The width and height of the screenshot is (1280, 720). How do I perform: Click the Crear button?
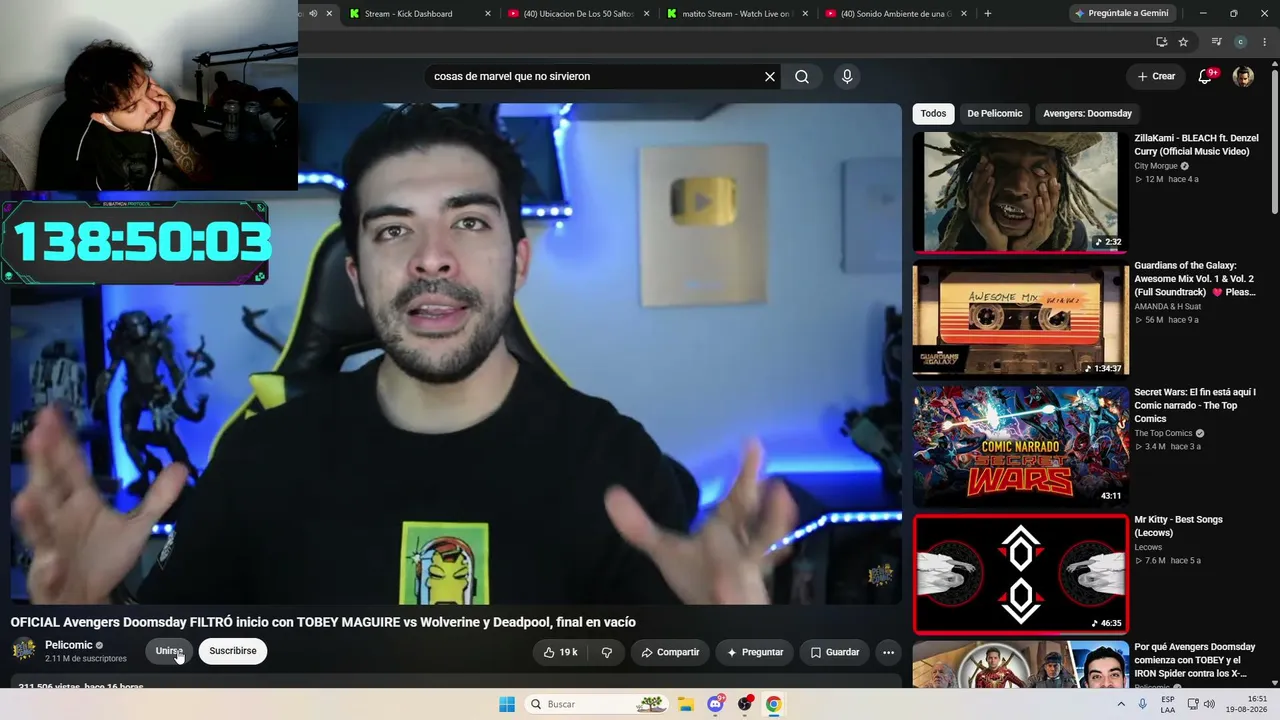pos(1156,76)
